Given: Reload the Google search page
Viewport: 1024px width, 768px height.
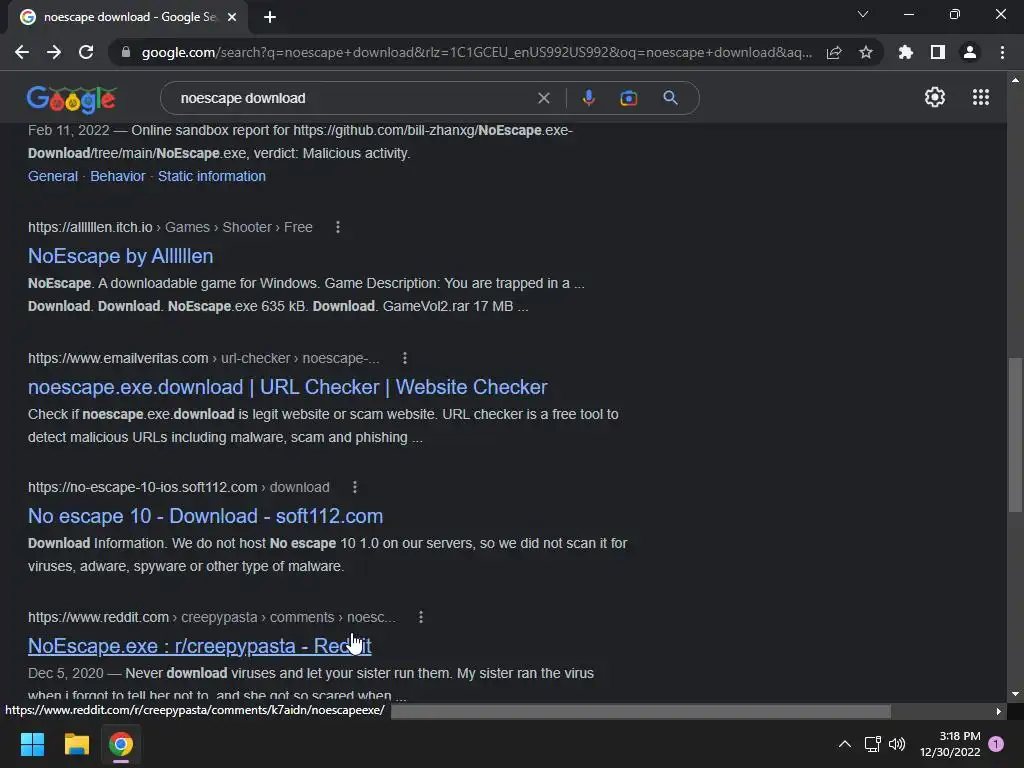Looking at the screenshot, I should 86,52.
